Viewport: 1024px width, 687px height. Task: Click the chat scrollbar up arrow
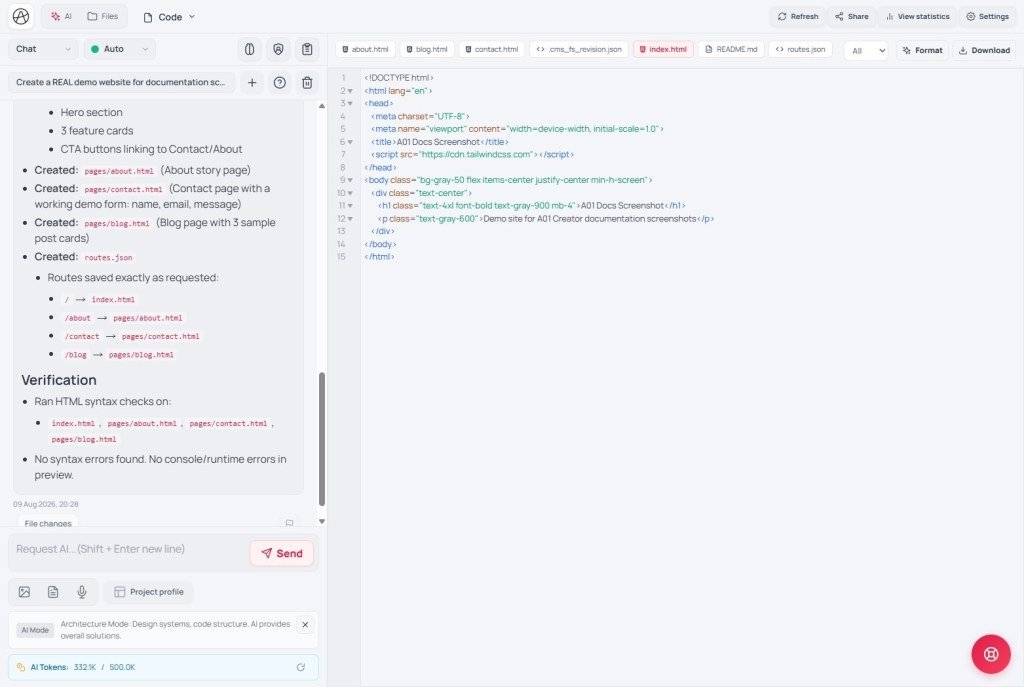click(x=321, y=106)
